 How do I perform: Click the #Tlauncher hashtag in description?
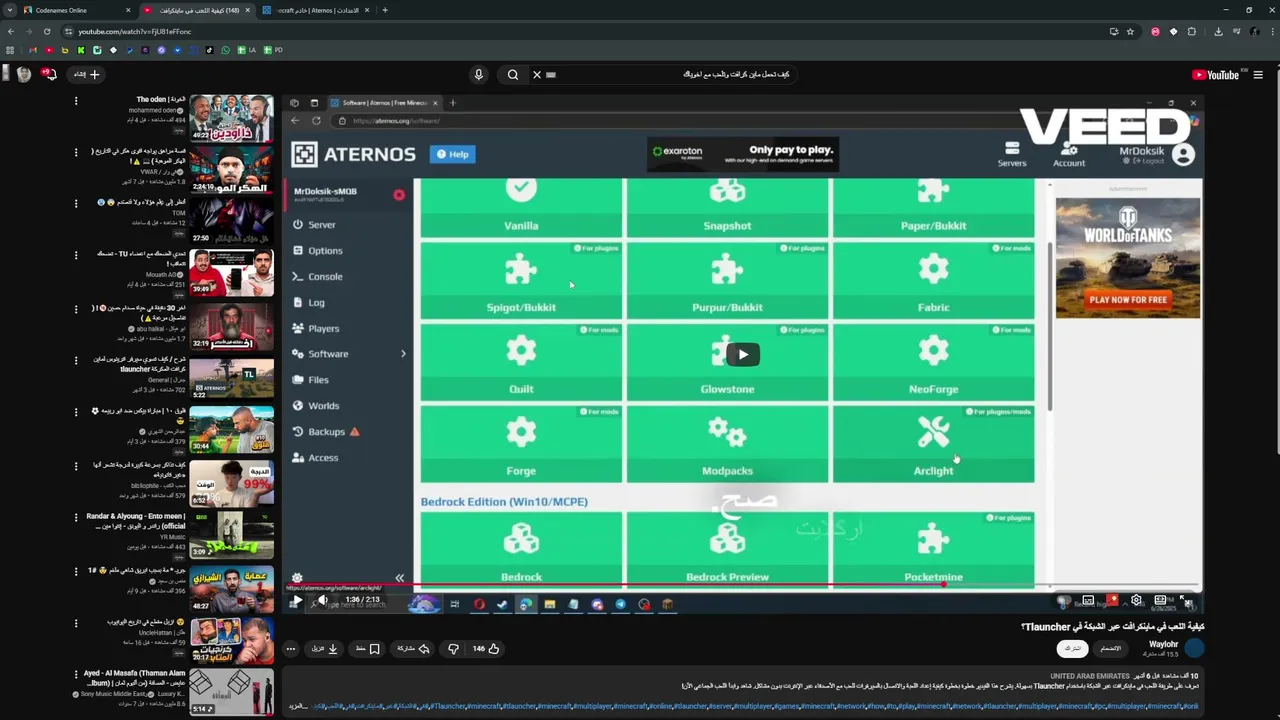(448, 706)
